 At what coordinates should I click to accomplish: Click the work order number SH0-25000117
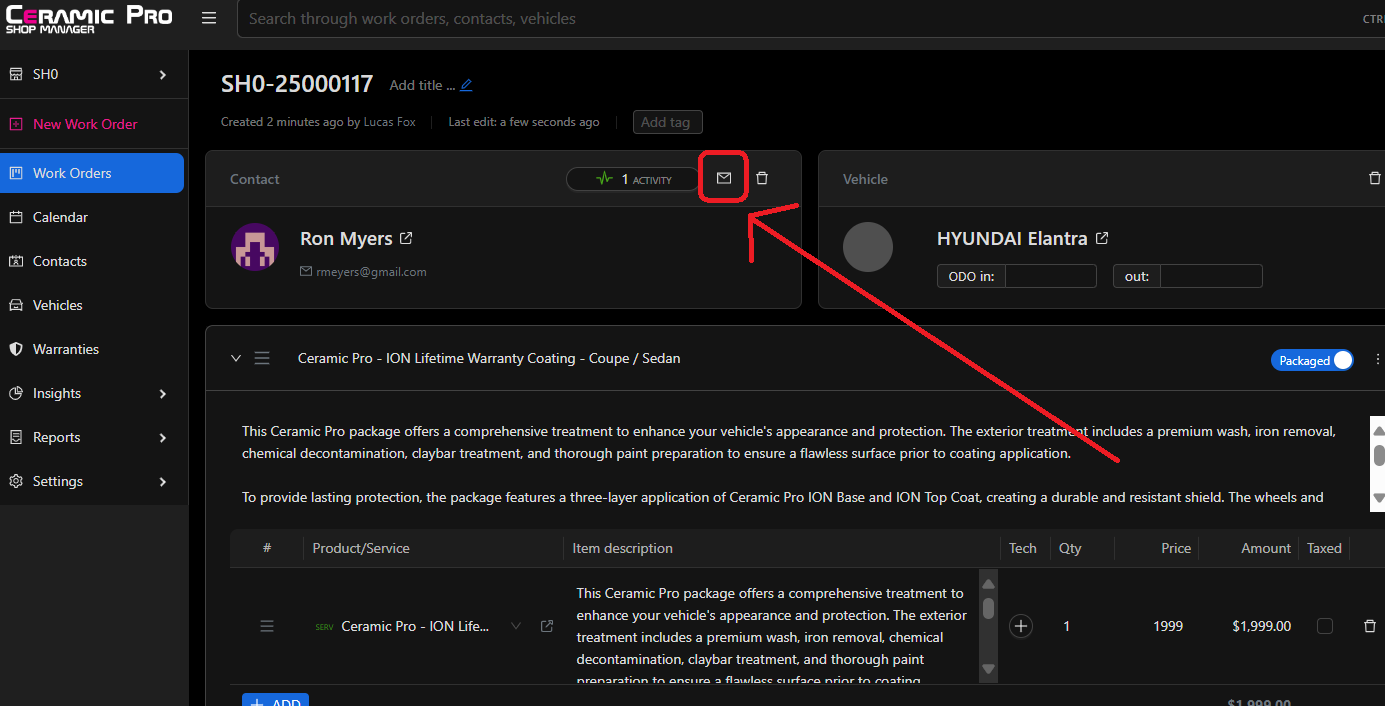click(297, 84)
